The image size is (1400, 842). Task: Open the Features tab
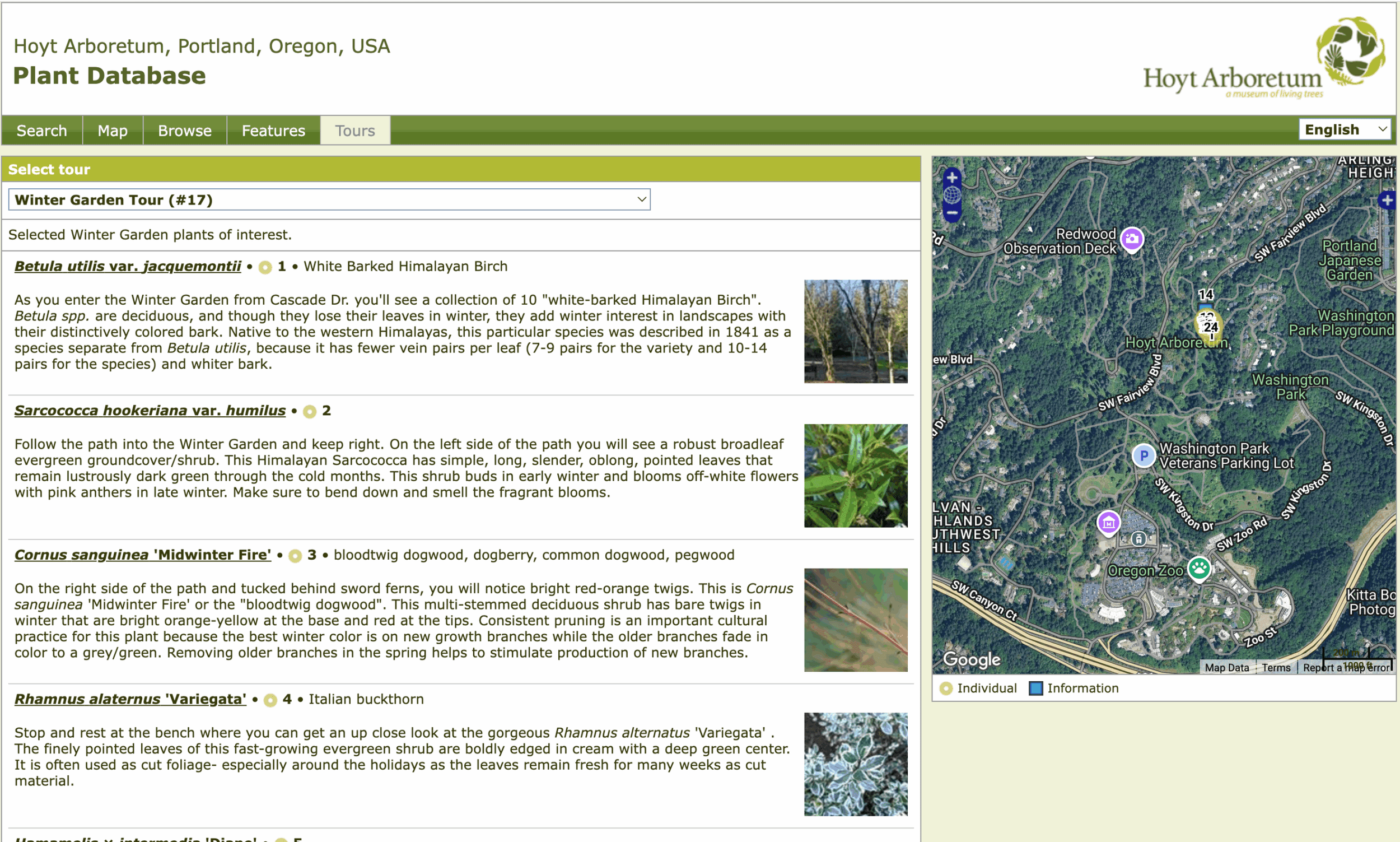273,131
